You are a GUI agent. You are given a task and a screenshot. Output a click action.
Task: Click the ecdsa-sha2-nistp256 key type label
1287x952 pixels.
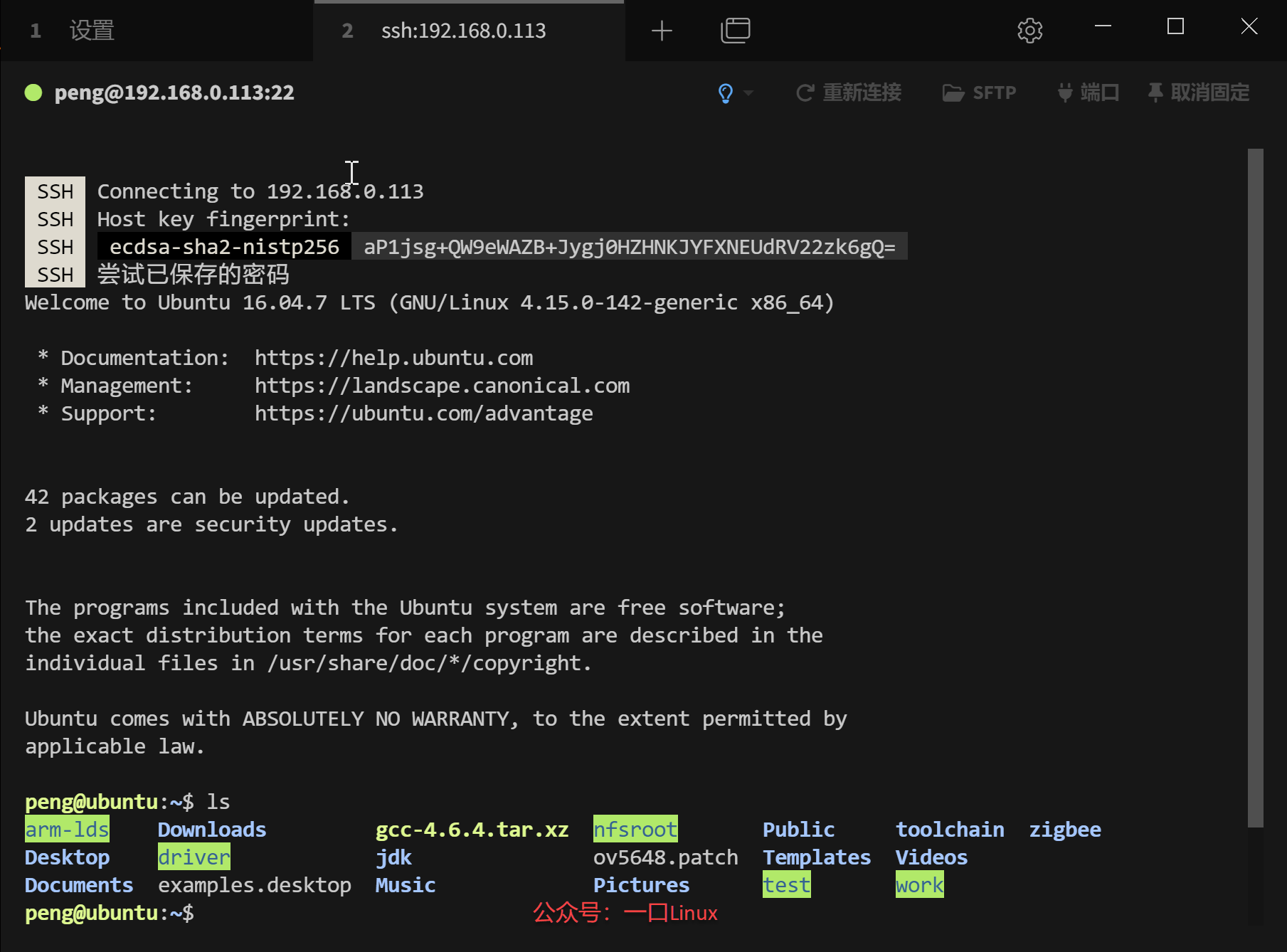tap(224, 247)
